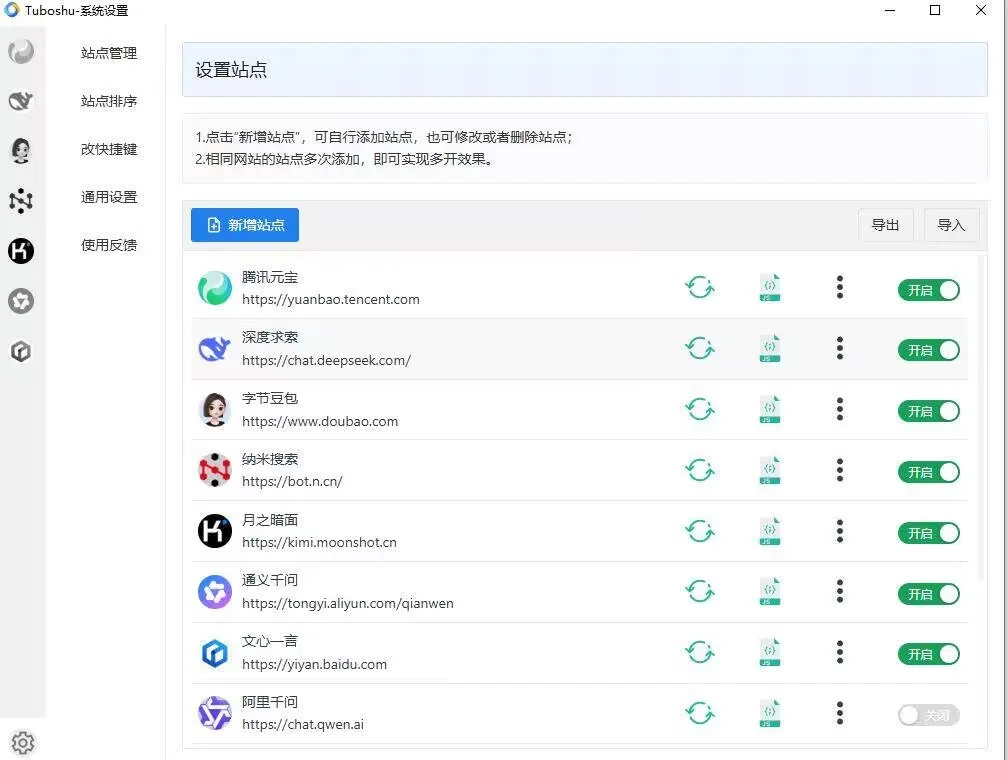Image resolution: width=1008 pixels, height=760 pixels.
Task: Click the 新增站点 button
Action: tap(244, 224)
